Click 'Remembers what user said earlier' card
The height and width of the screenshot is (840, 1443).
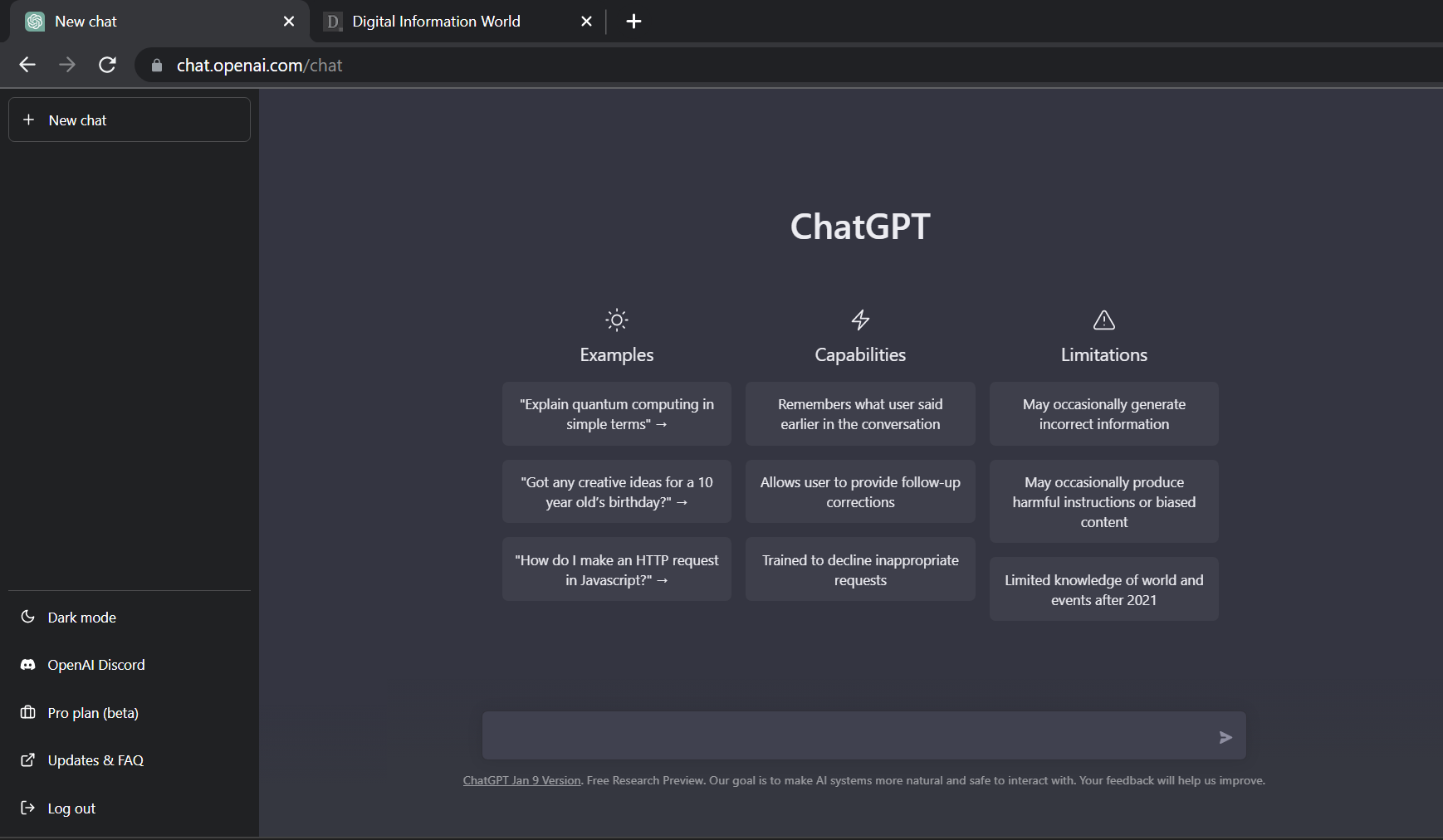pos(860,414)
